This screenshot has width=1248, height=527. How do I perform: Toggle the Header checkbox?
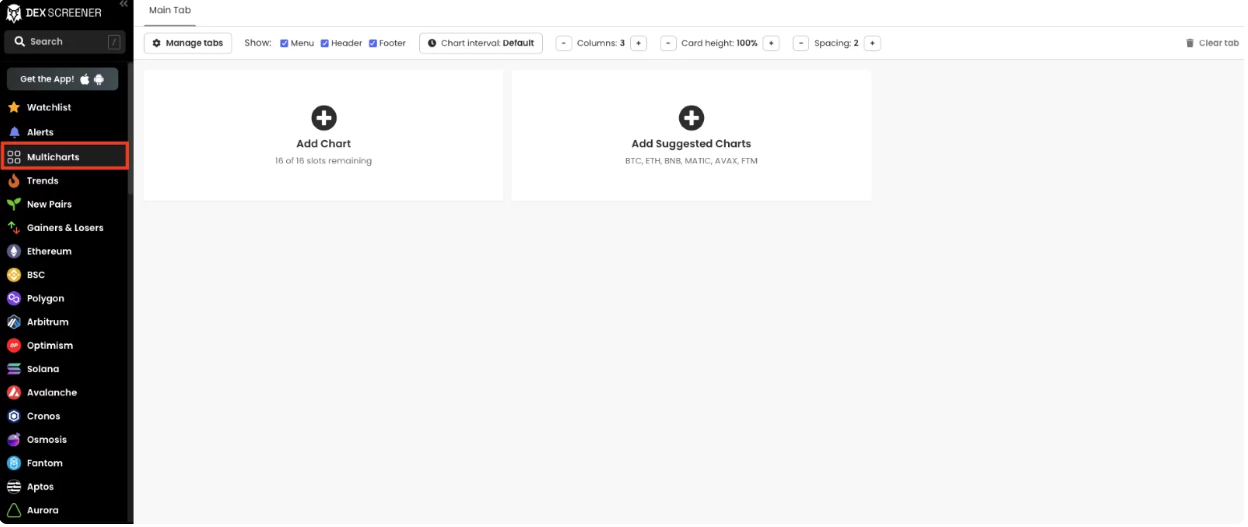pyautogui.click(x=325, y=43)
